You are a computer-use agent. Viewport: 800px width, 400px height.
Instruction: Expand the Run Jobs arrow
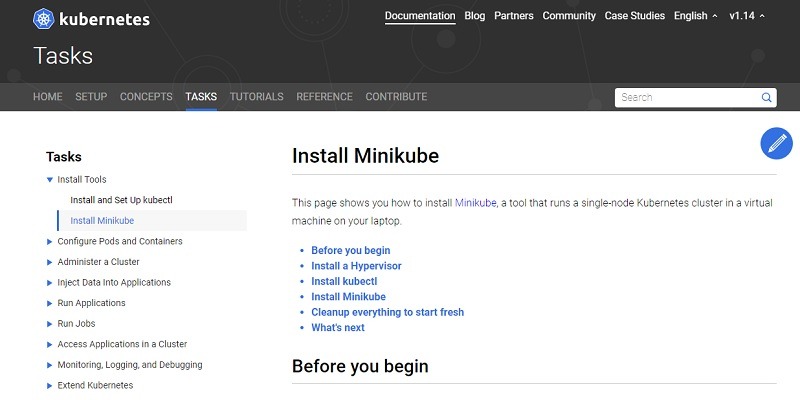coord(49,324)
